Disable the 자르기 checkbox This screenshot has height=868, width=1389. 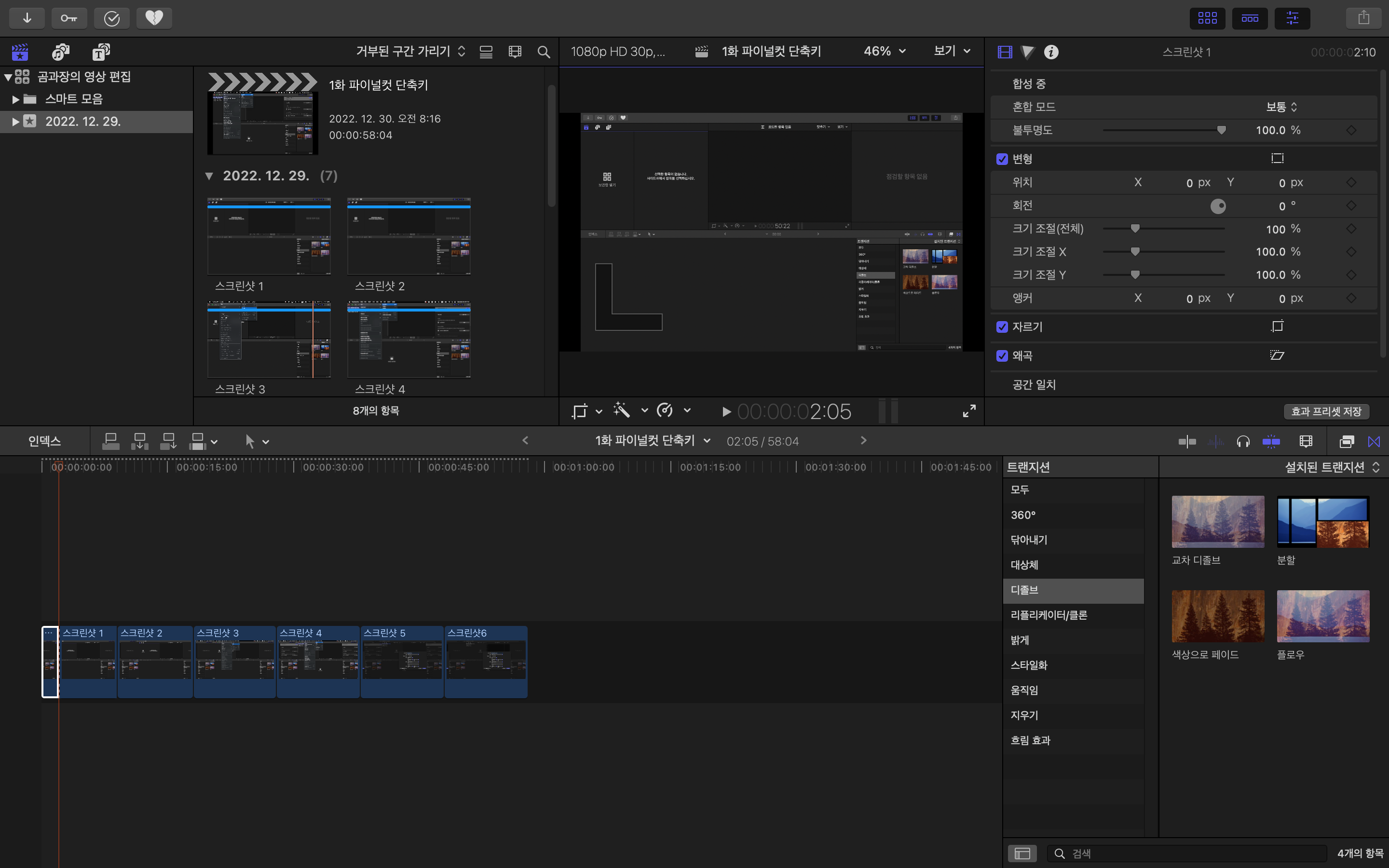[1002, 326]
